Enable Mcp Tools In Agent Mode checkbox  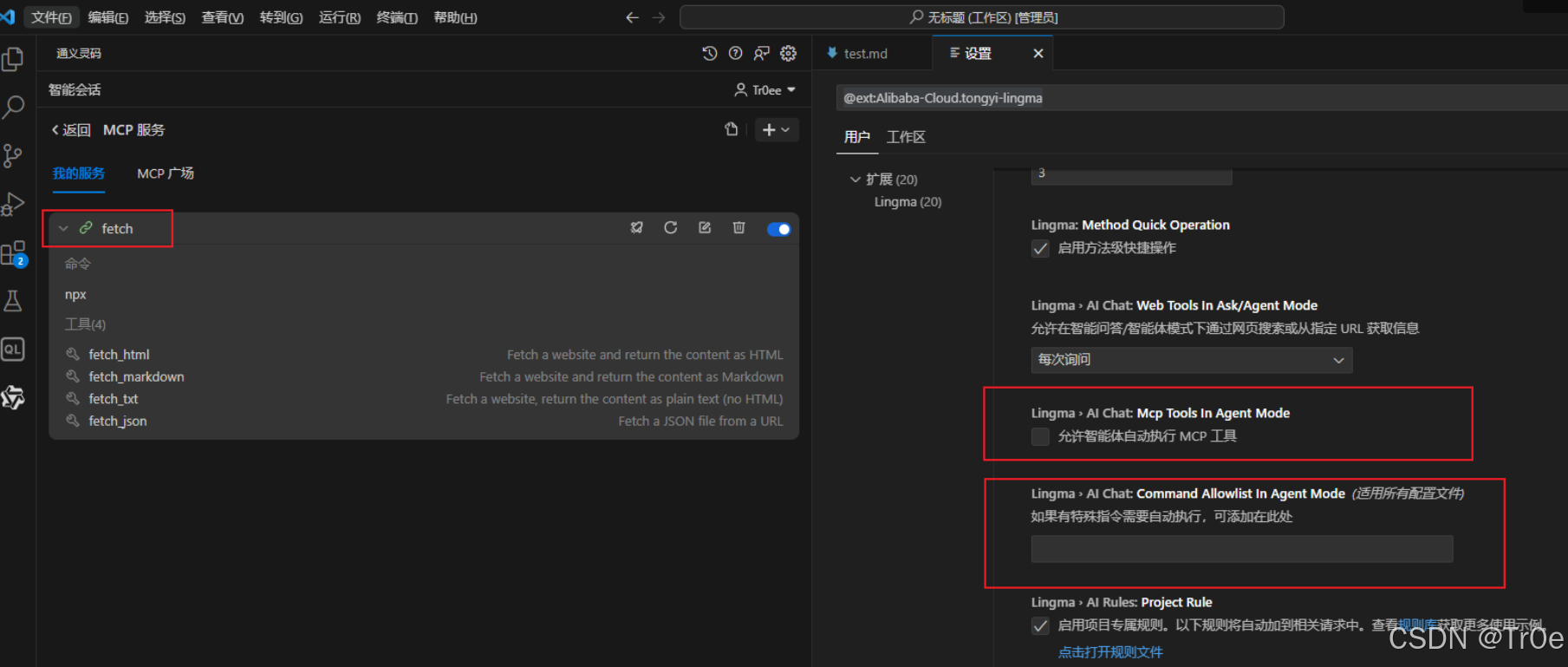[1040, 436]
